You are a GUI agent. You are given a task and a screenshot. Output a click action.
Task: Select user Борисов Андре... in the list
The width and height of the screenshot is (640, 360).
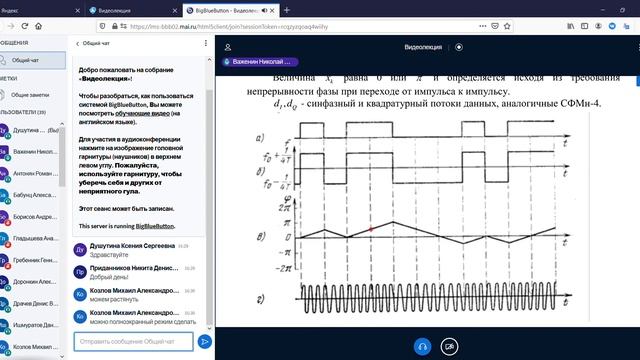[29, 216]
